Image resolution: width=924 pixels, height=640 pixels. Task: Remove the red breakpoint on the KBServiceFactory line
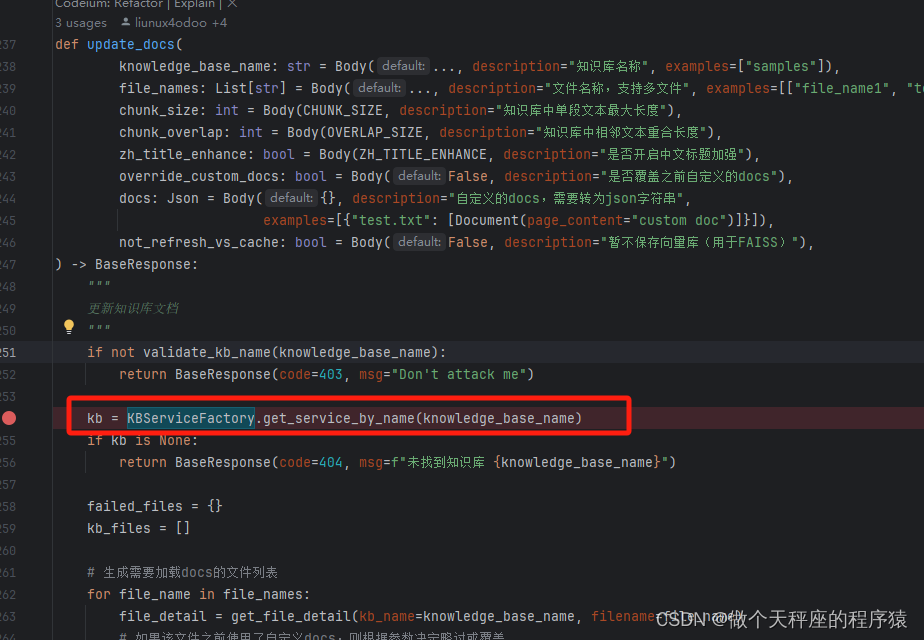pos(9,418)
